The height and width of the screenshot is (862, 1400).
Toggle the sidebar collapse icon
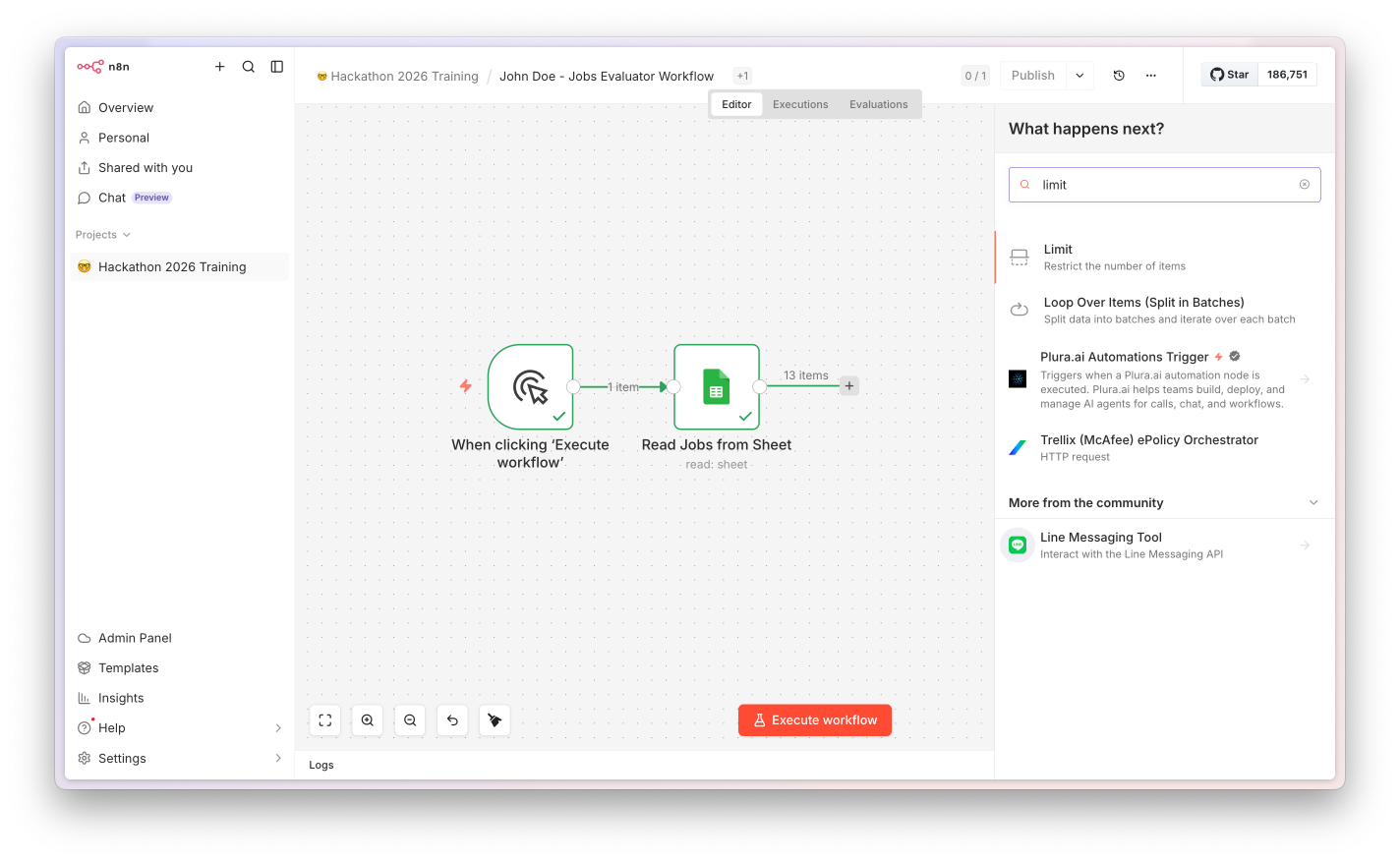277,67
